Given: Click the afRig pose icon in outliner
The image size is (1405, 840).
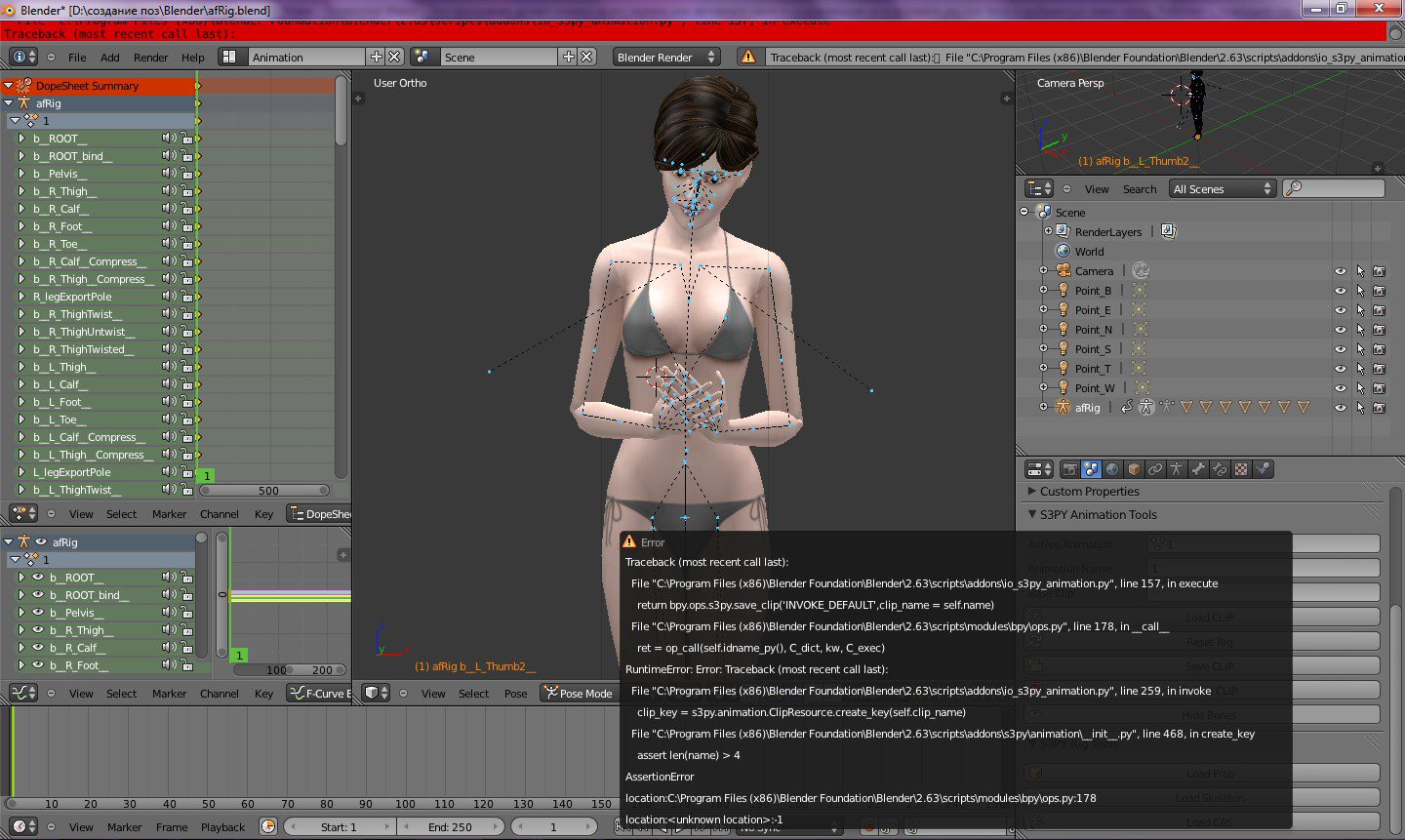Looking at the screenshot, I should [1145, 408].
